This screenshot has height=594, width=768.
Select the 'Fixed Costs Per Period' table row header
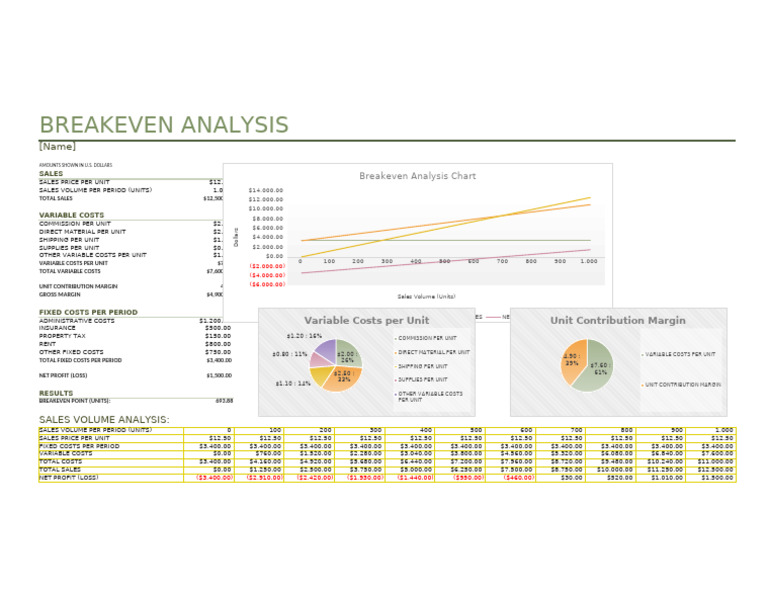click(x=111, y=446)
